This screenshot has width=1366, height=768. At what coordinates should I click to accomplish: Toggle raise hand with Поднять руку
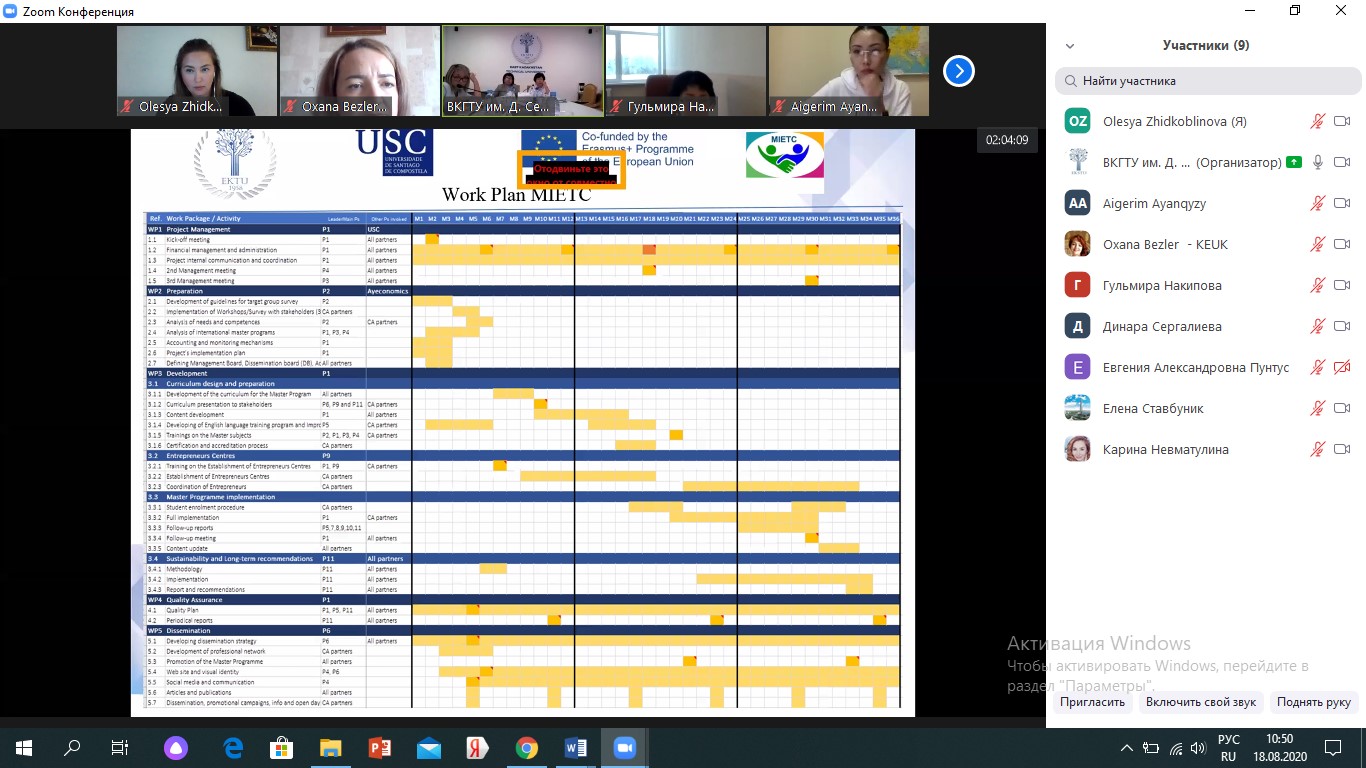point(1313,702)
